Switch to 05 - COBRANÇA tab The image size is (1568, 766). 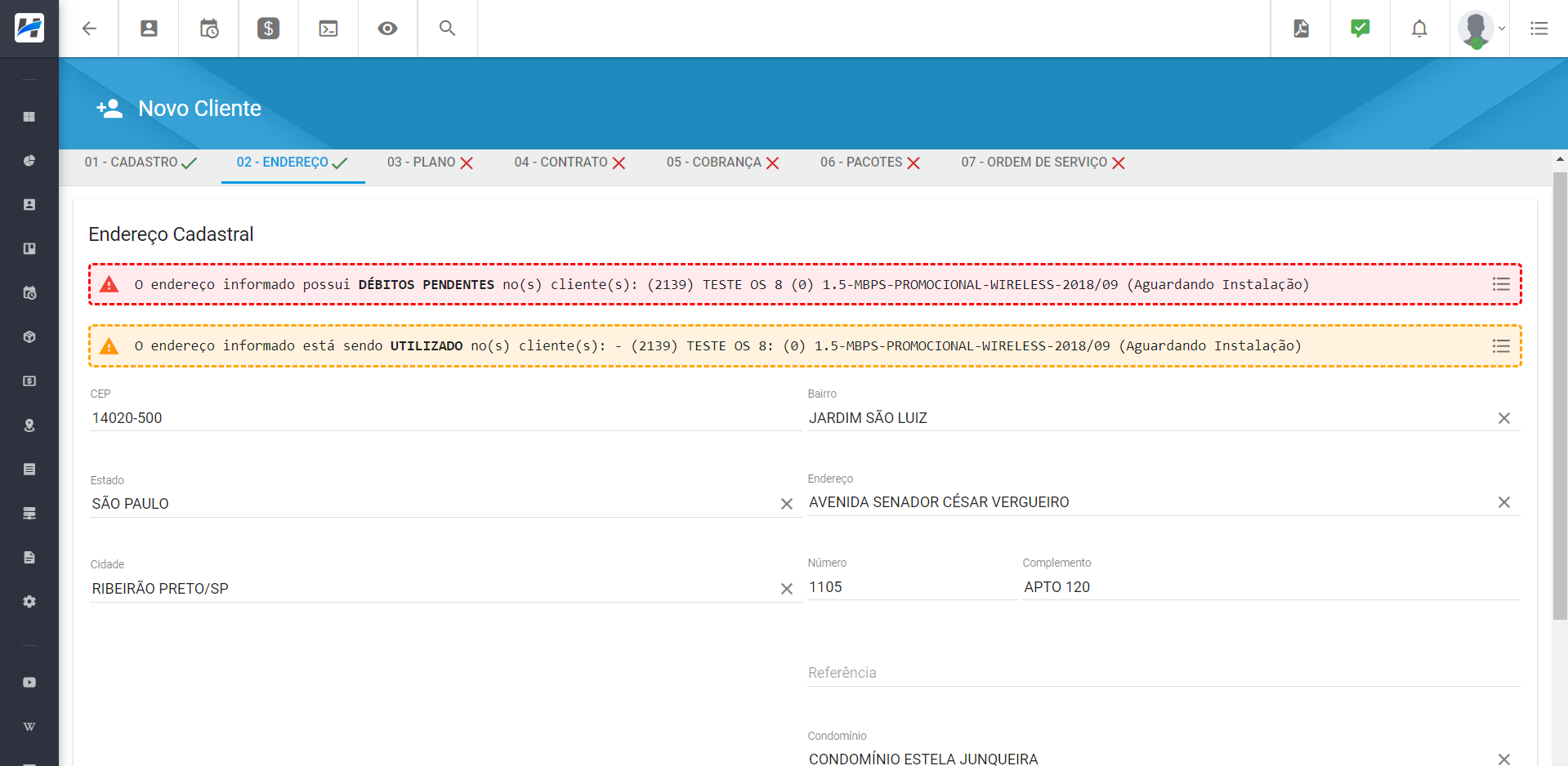coord(722,163)
